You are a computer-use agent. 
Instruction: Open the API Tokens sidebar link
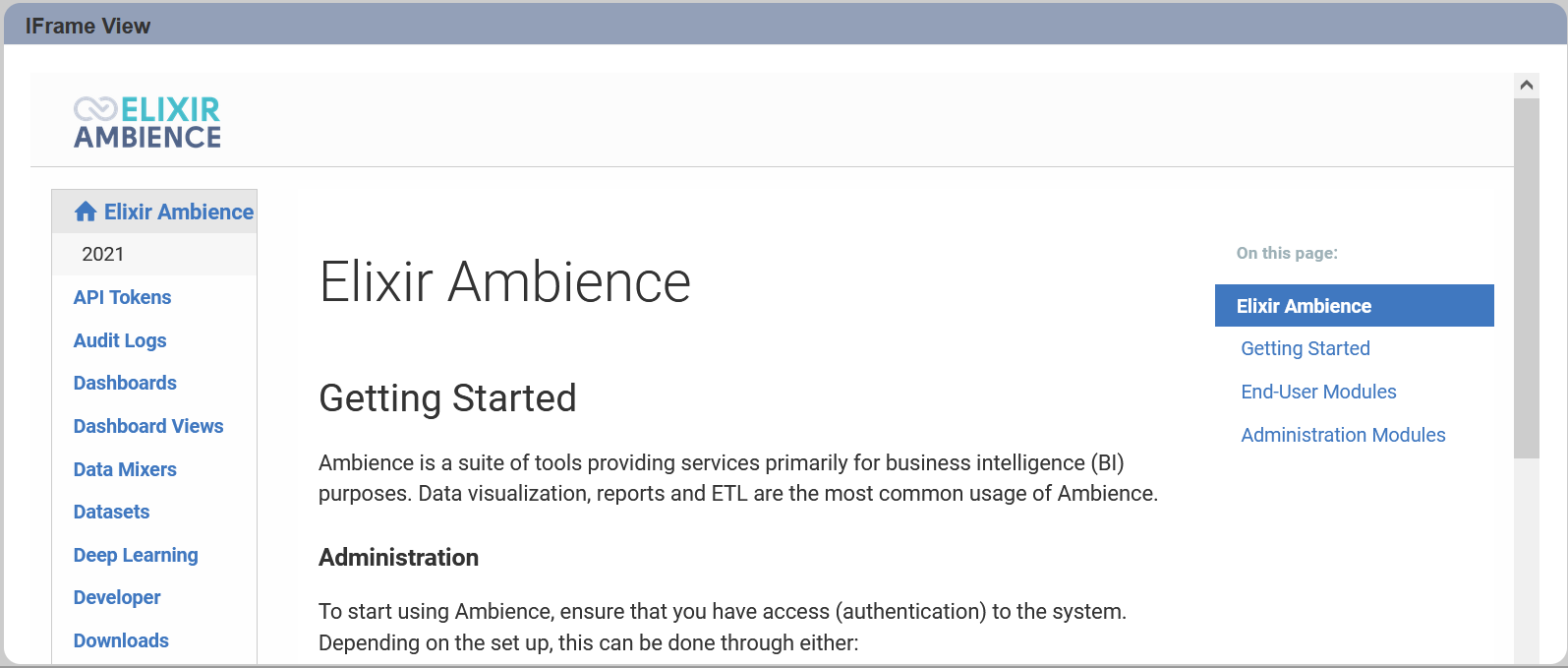click(122, 297)
